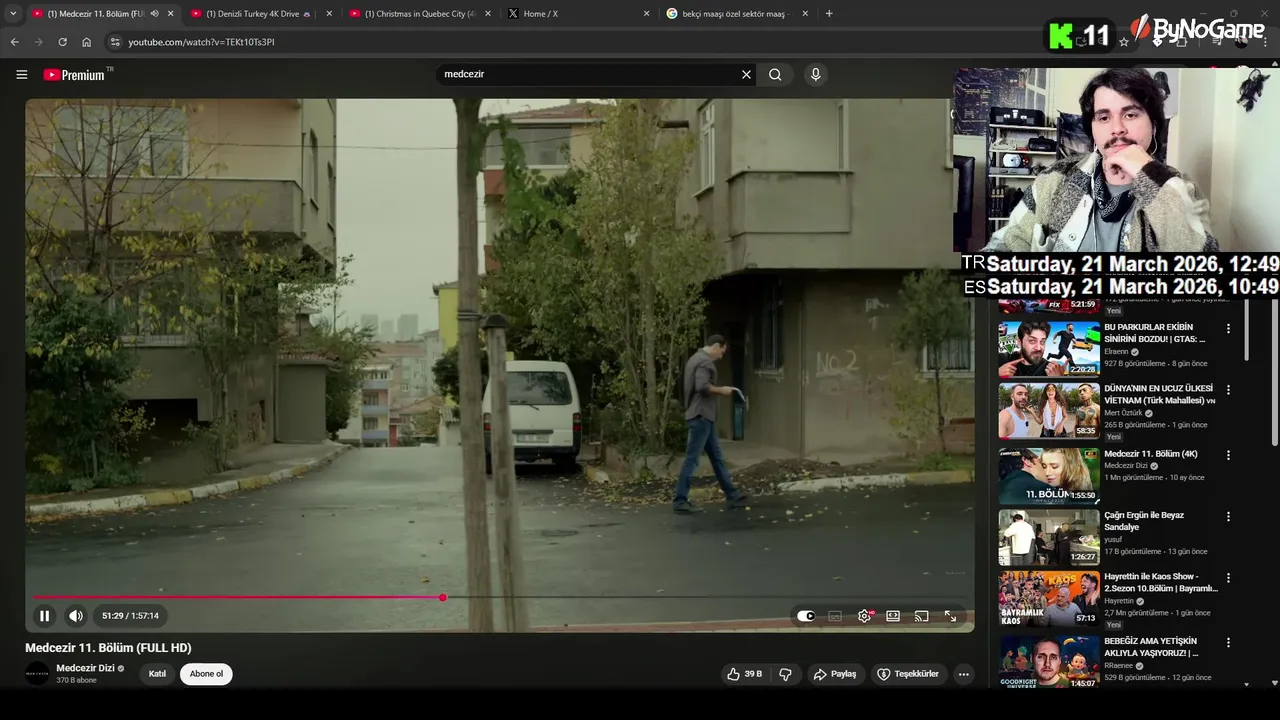Switch to Christmas in Quebec City tab
The image size is (1280, 720).
419,14
